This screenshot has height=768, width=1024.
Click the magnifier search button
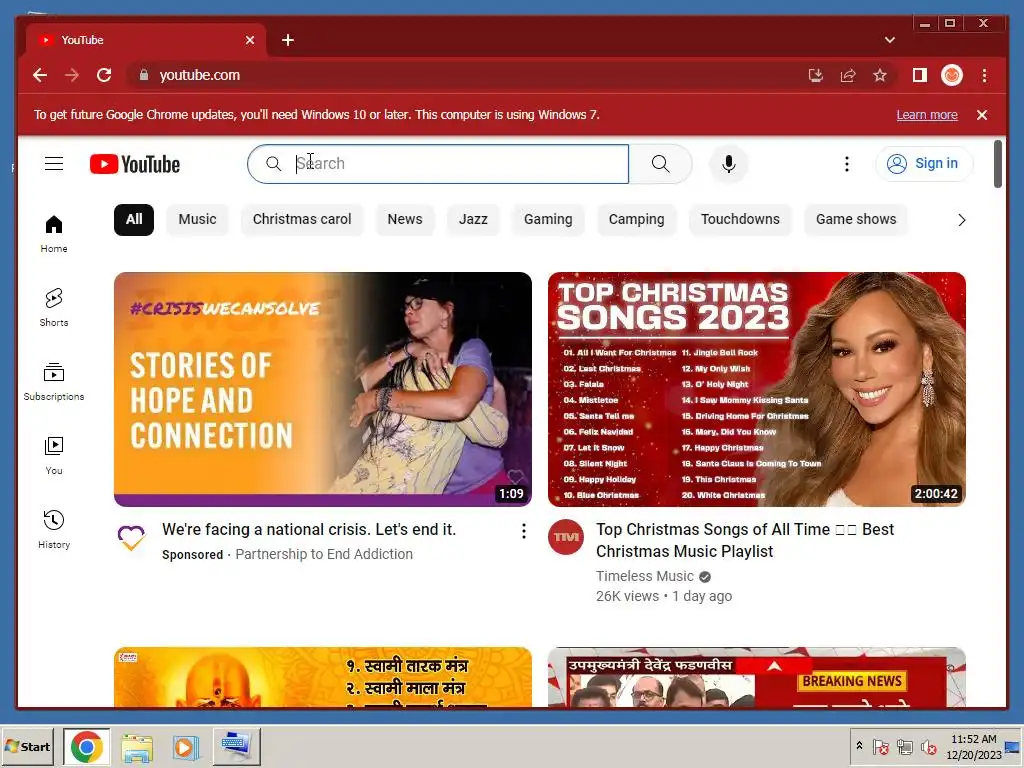pyautogui.click(x=660, y=164)
